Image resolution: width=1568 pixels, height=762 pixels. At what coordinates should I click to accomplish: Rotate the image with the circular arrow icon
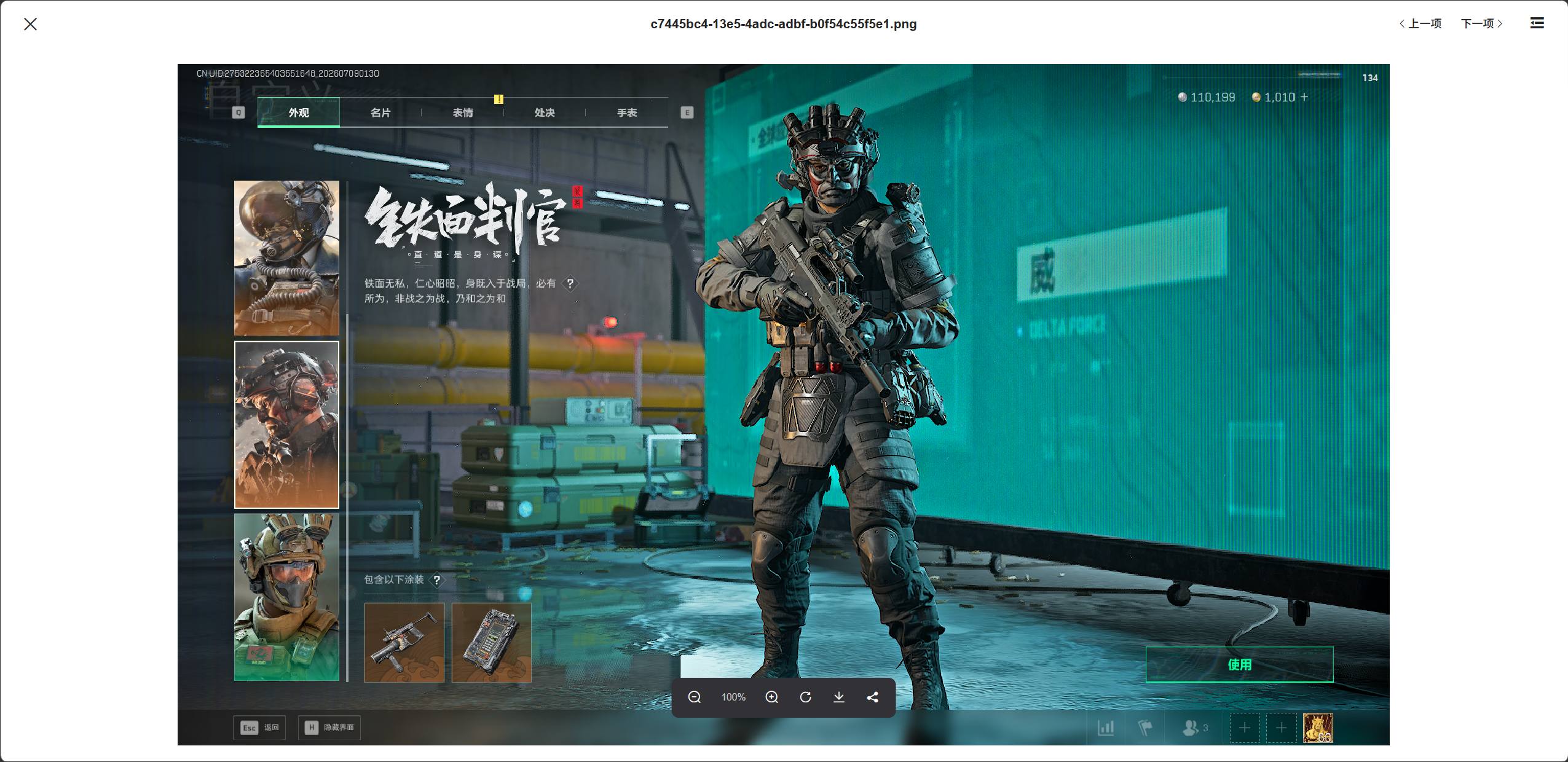pyautogui.click(x=806, y=697)
